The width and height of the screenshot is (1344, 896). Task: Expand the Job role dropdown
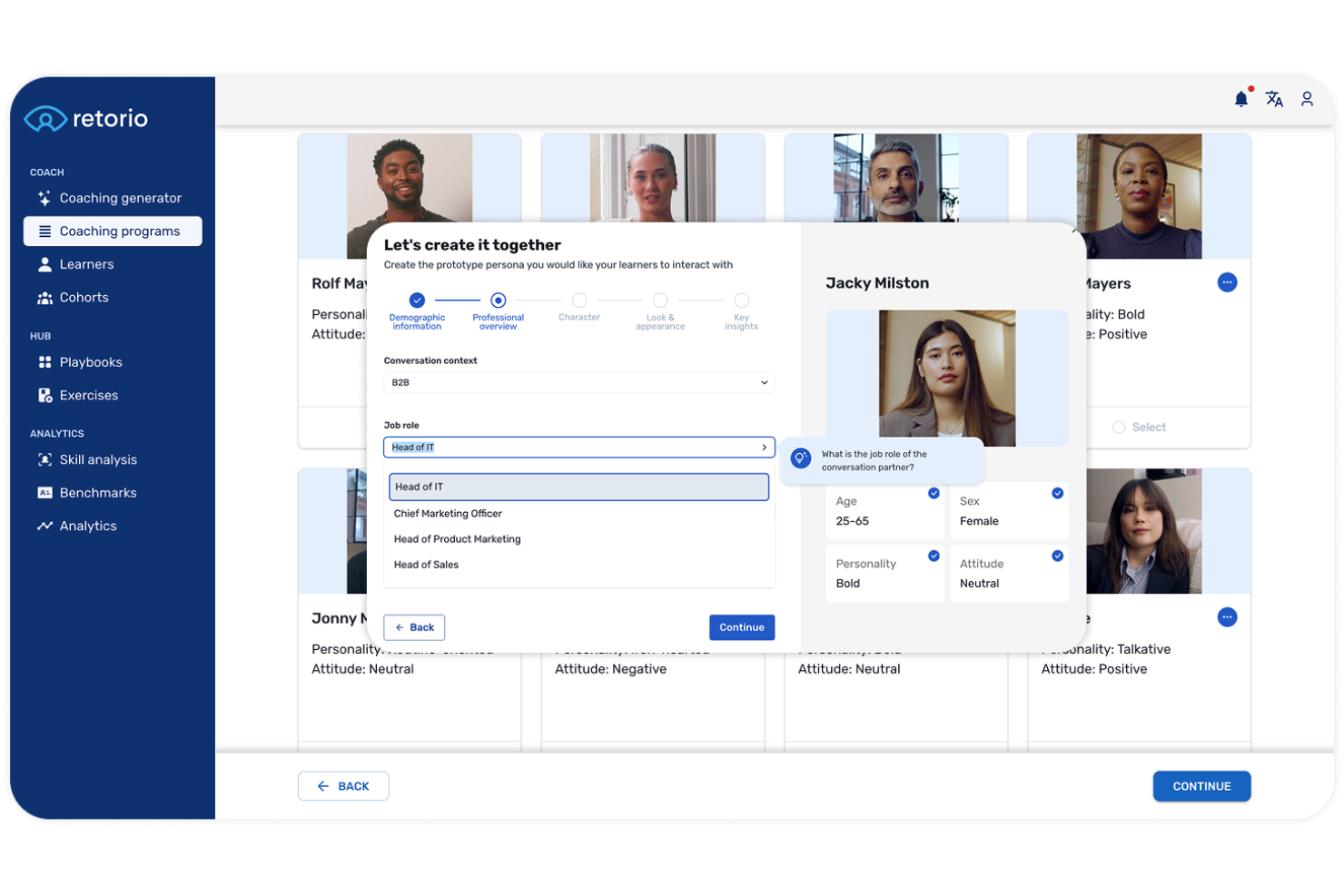point(766,447)
